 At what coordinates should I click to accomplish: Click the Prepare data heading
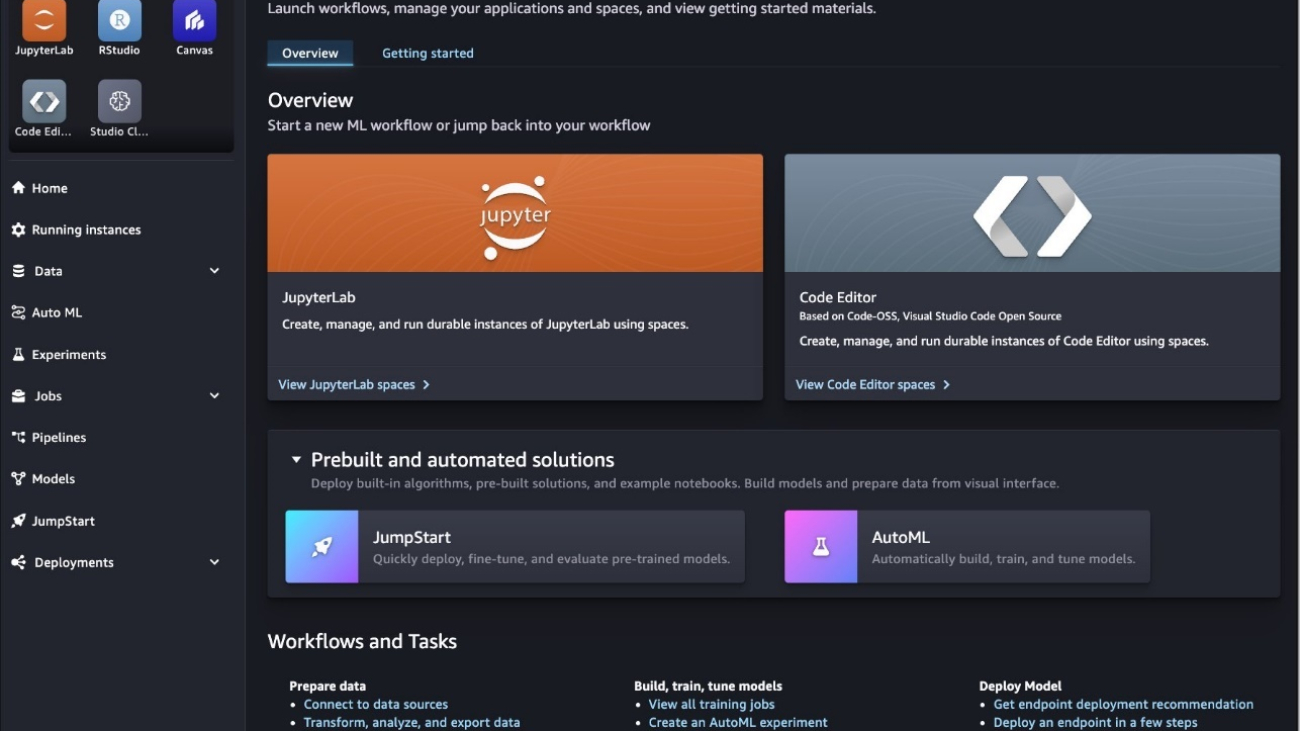click(x=327, y=686)
